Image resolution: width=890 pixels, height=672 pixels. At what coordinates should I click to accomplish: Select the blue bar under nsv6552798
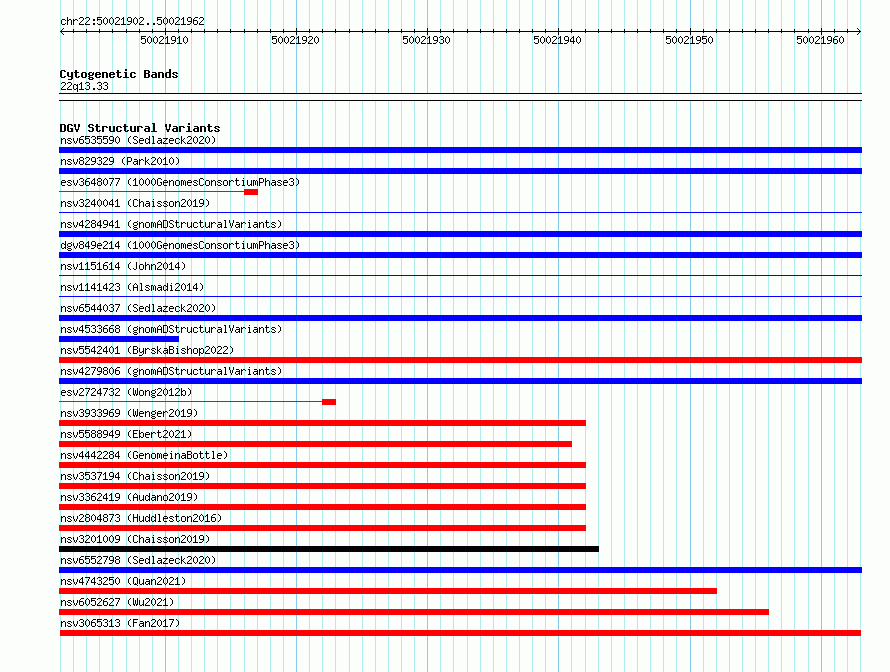(x=460, y=570)
